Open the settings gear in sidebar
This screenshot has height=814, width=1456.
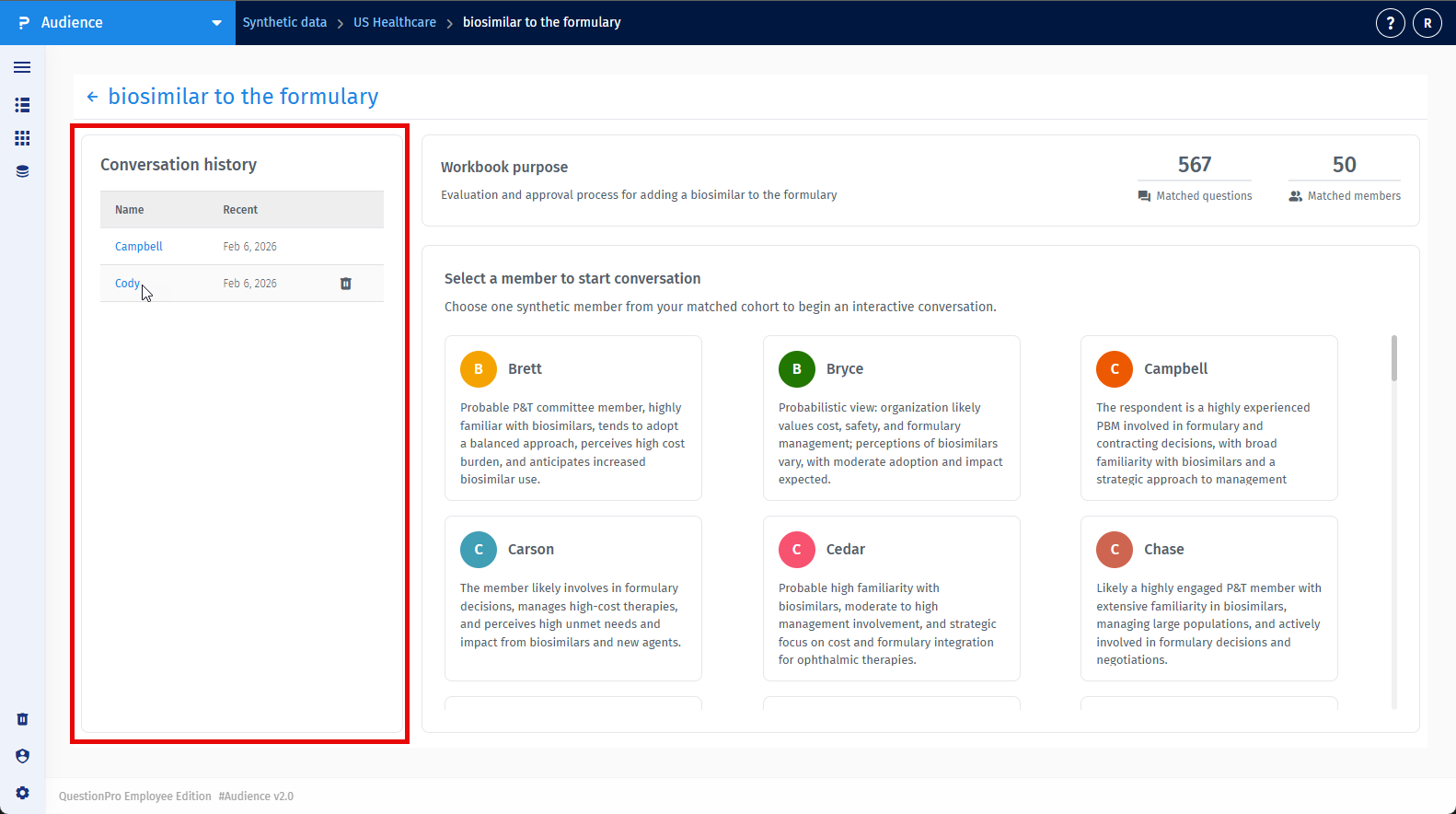click(x=22, y=793)
